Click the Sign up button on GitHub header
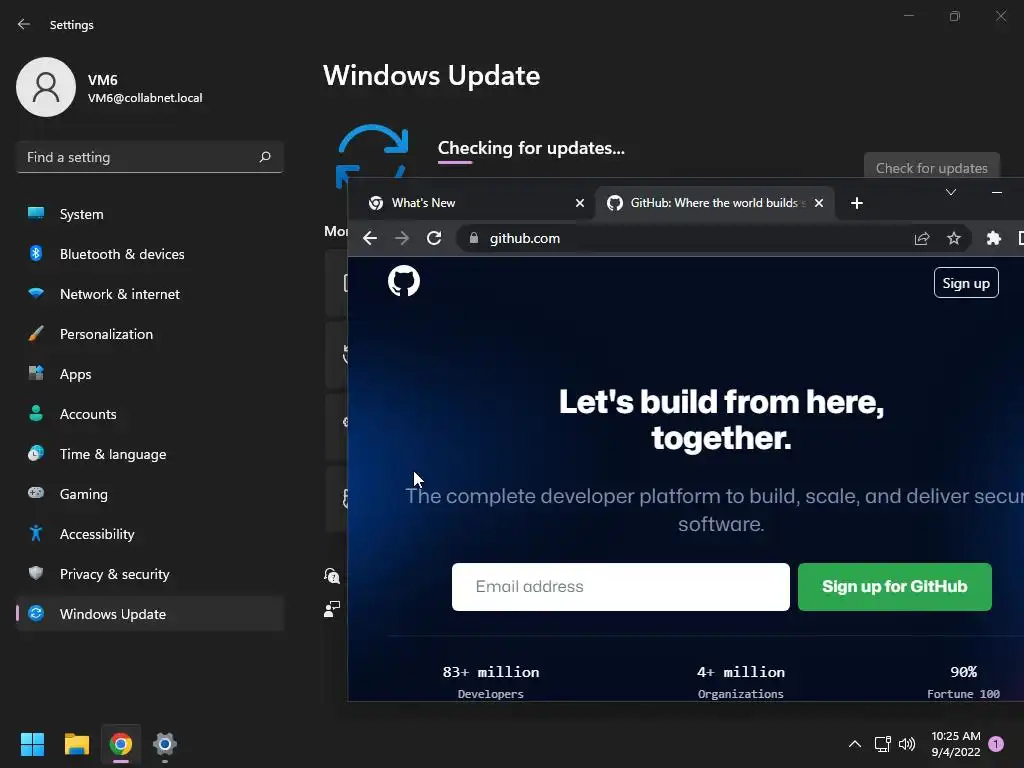This screenshot has width=1024, height=768. [x=966, y=283]
